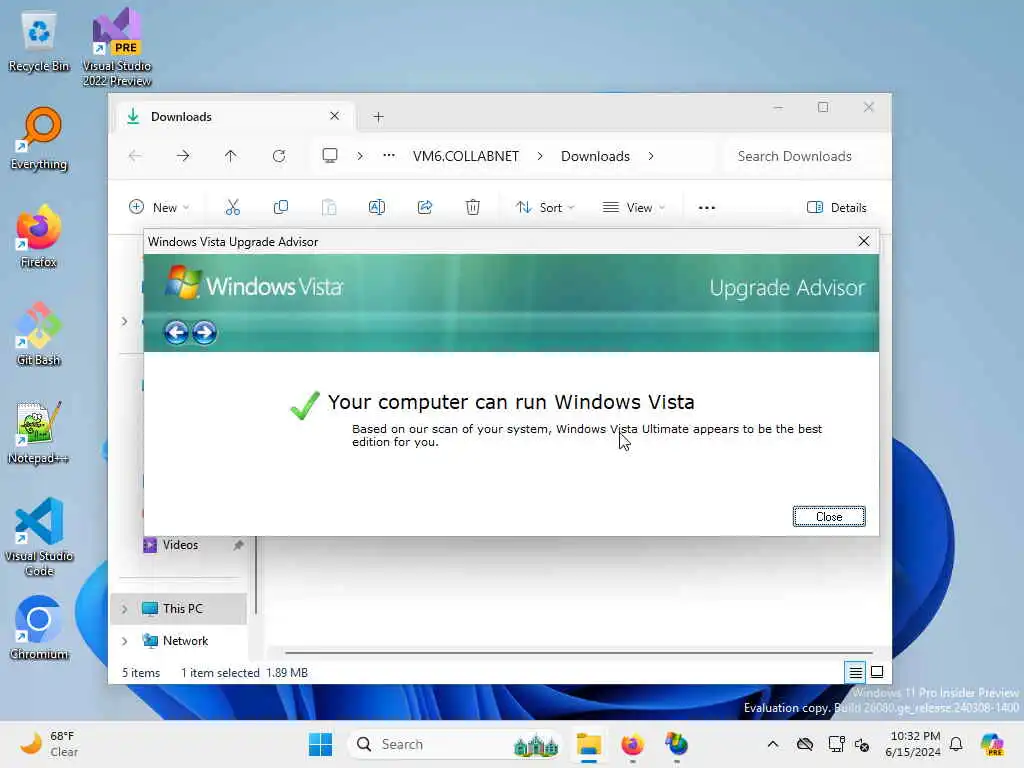1024x768 pixels.
Task: Switch to large thumbnails view in status bar
Action: 877,672
